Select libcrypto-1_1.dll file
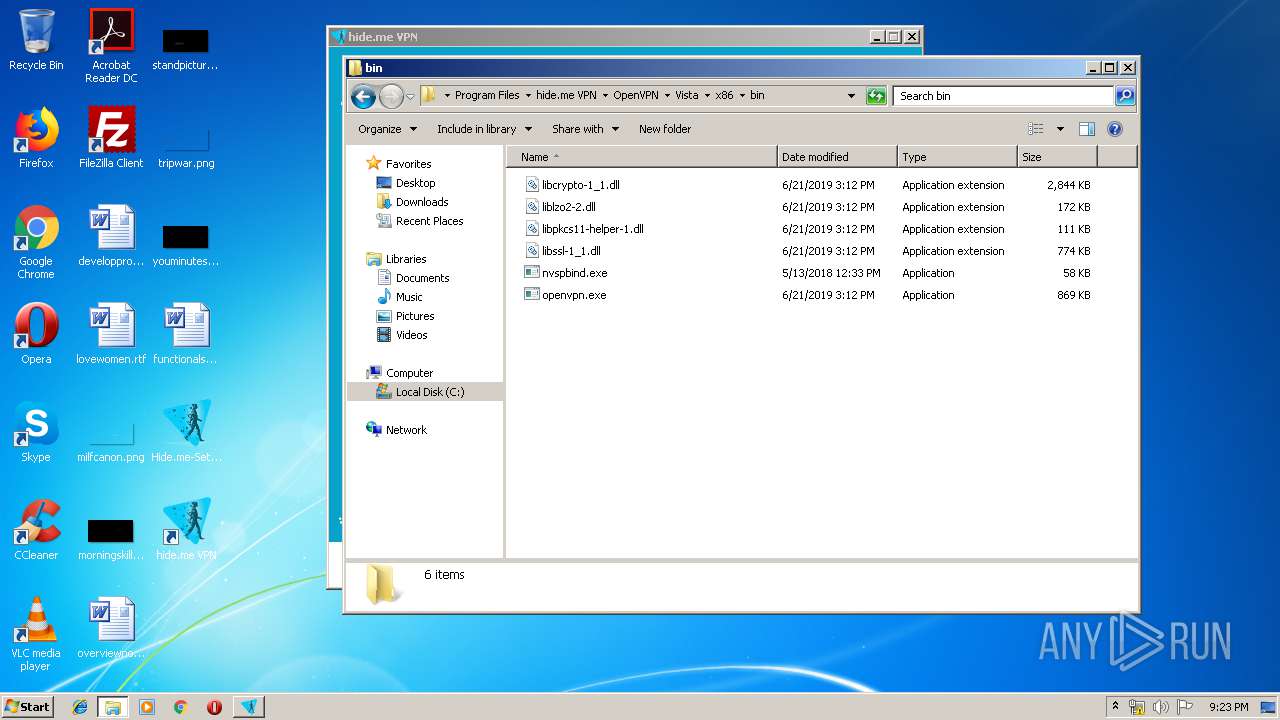 (x=580, y=185)
